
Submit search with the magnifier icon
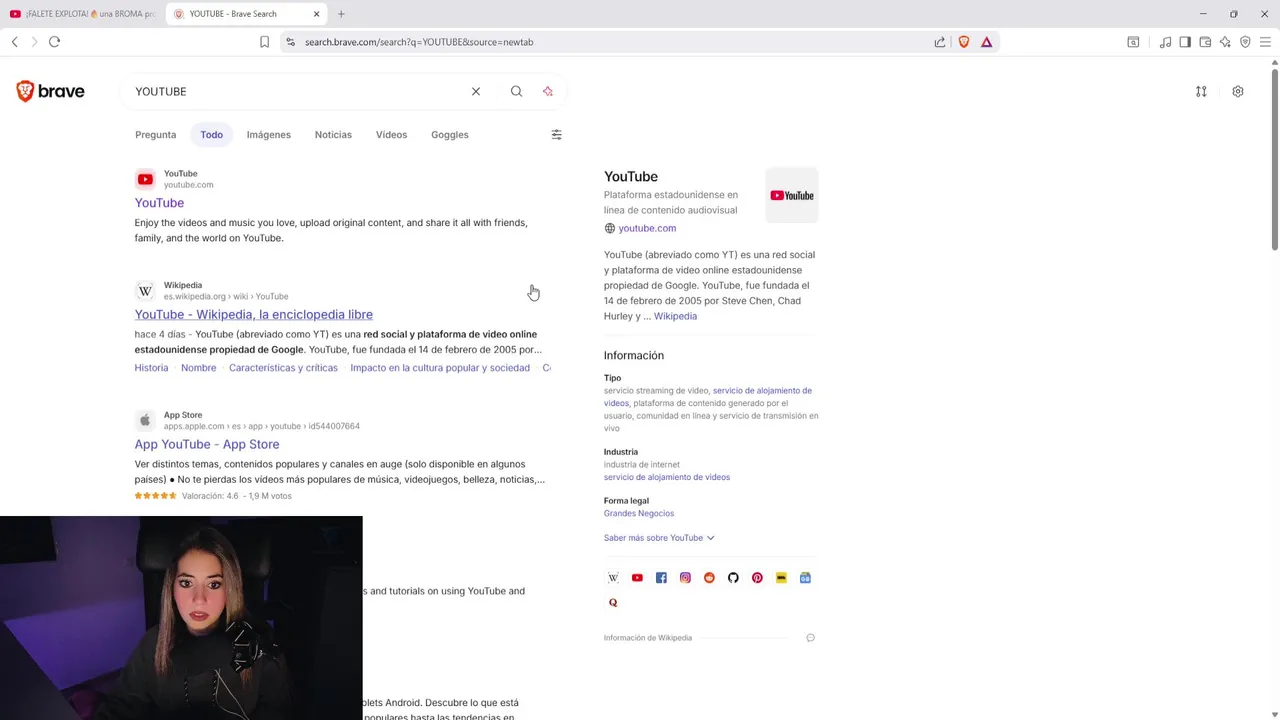tap(516, 91)
